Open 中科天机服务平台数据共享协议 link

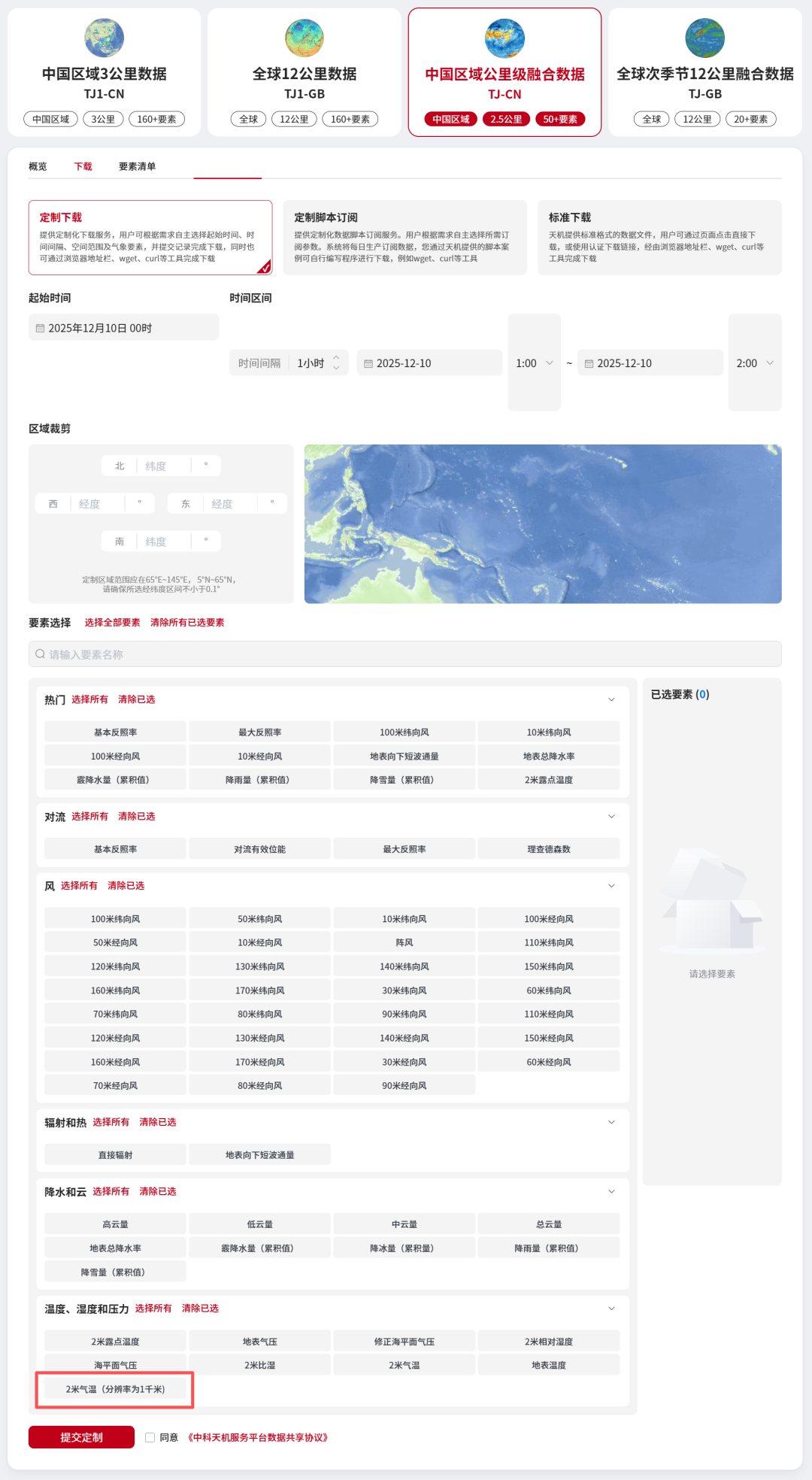point(258,1437)
